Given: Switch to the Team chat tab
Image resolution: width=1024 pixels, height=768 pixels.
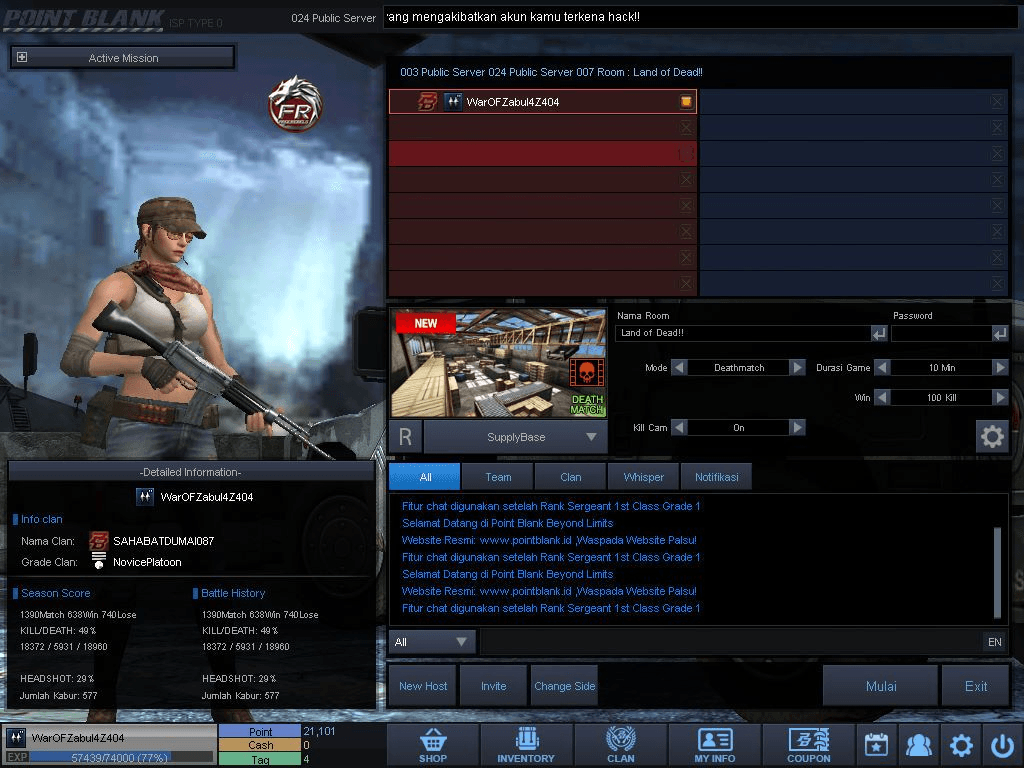Looking at the screenshot, I should (x=498, y=477).
